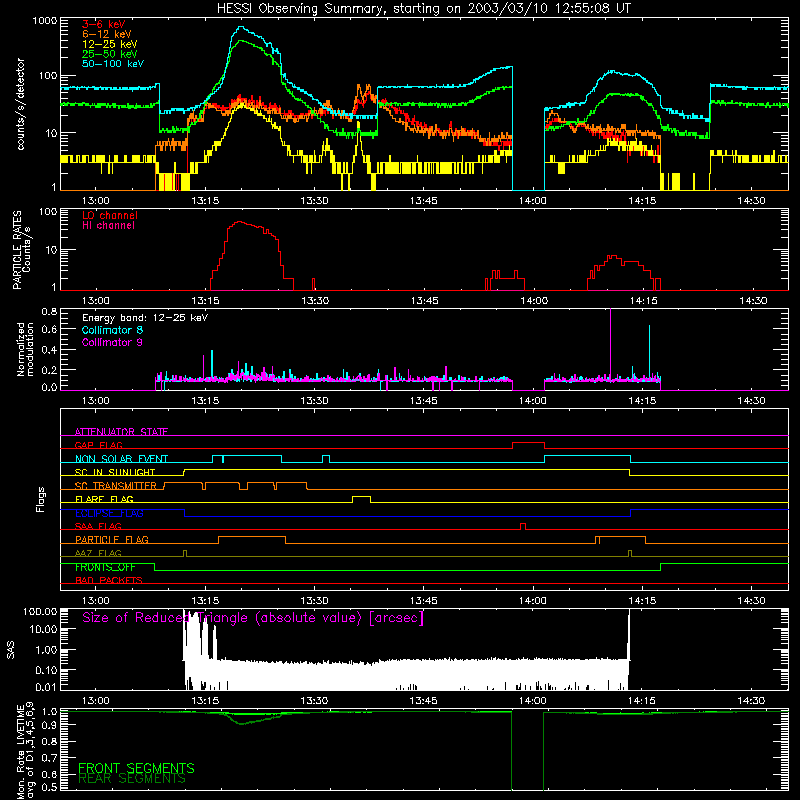Click the Size of Reduced Triangle caption
The width and height of the screenshot is (800, 800).
(x=253, y=618)
